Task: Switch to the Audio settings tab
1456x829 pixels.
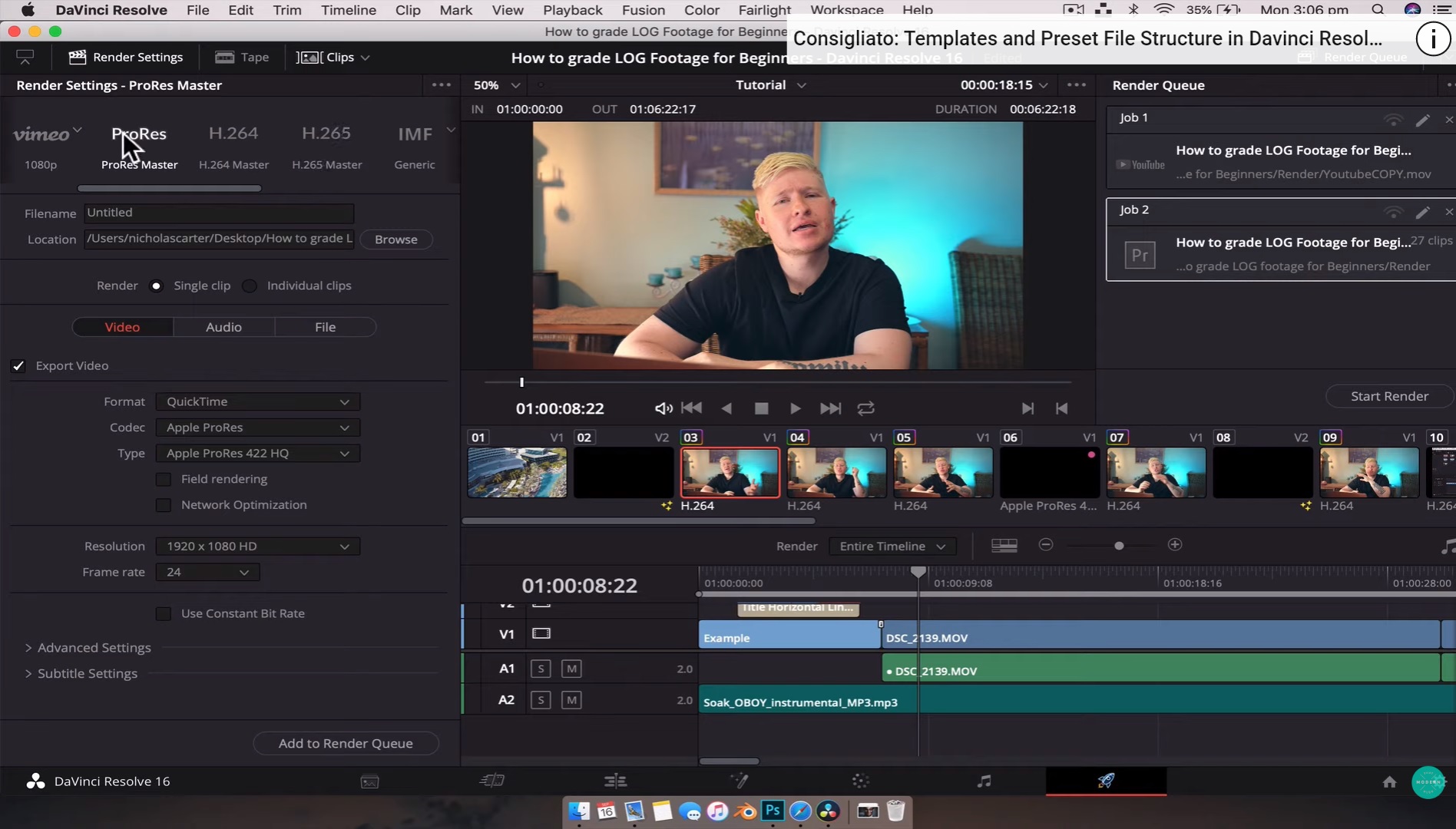Action: pyautogui.click(x=223, y=327)
